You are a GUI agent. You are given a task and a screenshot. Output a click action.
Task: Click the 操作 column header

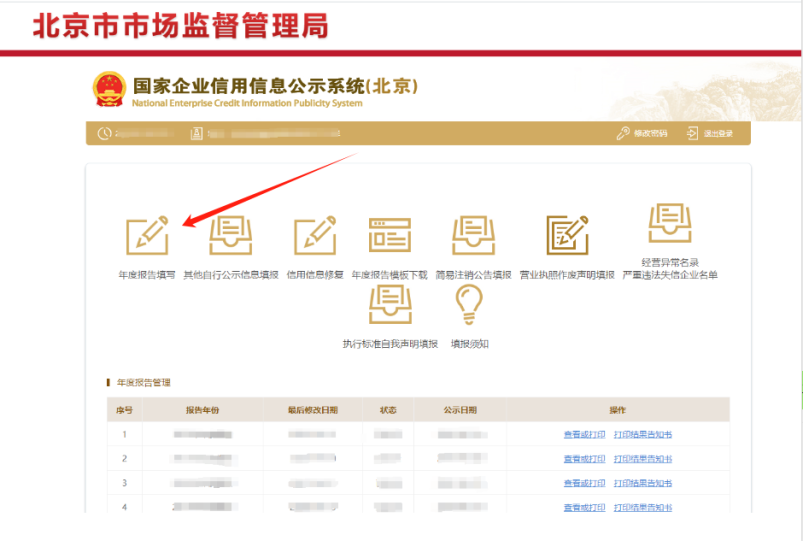(x=618, y=410)
